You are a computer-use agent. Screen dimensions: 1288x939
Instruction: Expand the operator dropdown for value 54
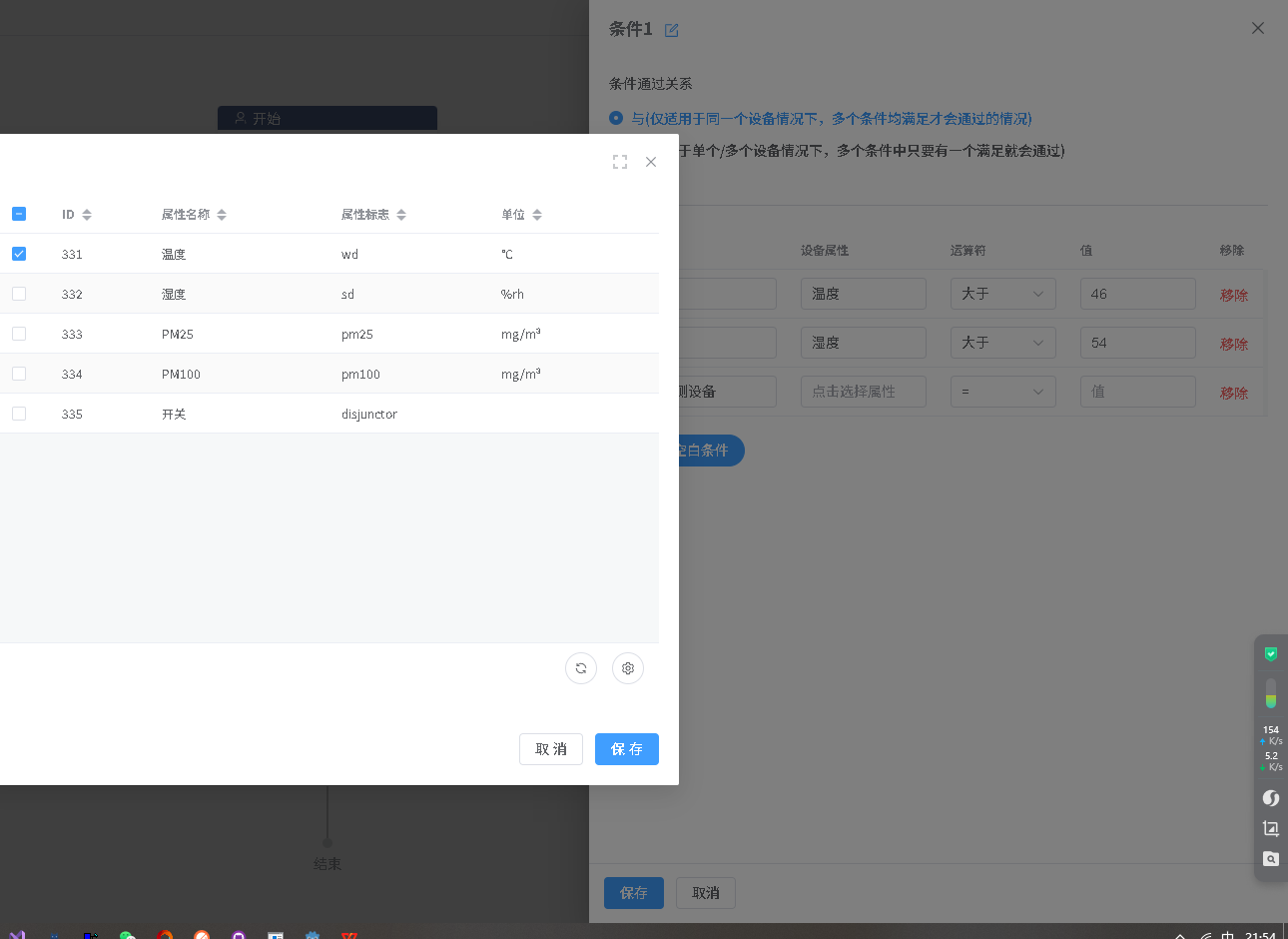(x=1002, y=343)
